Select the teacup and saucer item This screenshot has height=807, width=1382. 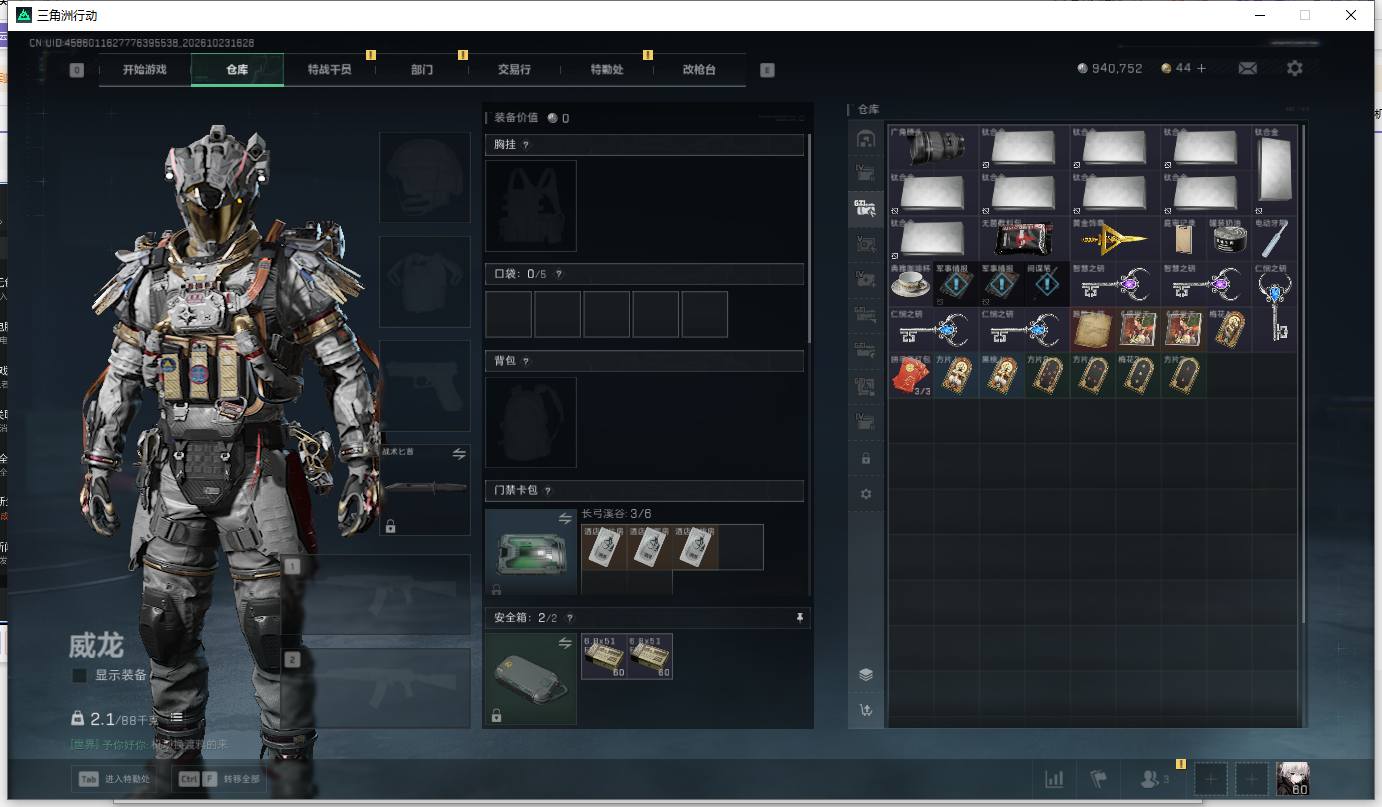click(911, 284)
